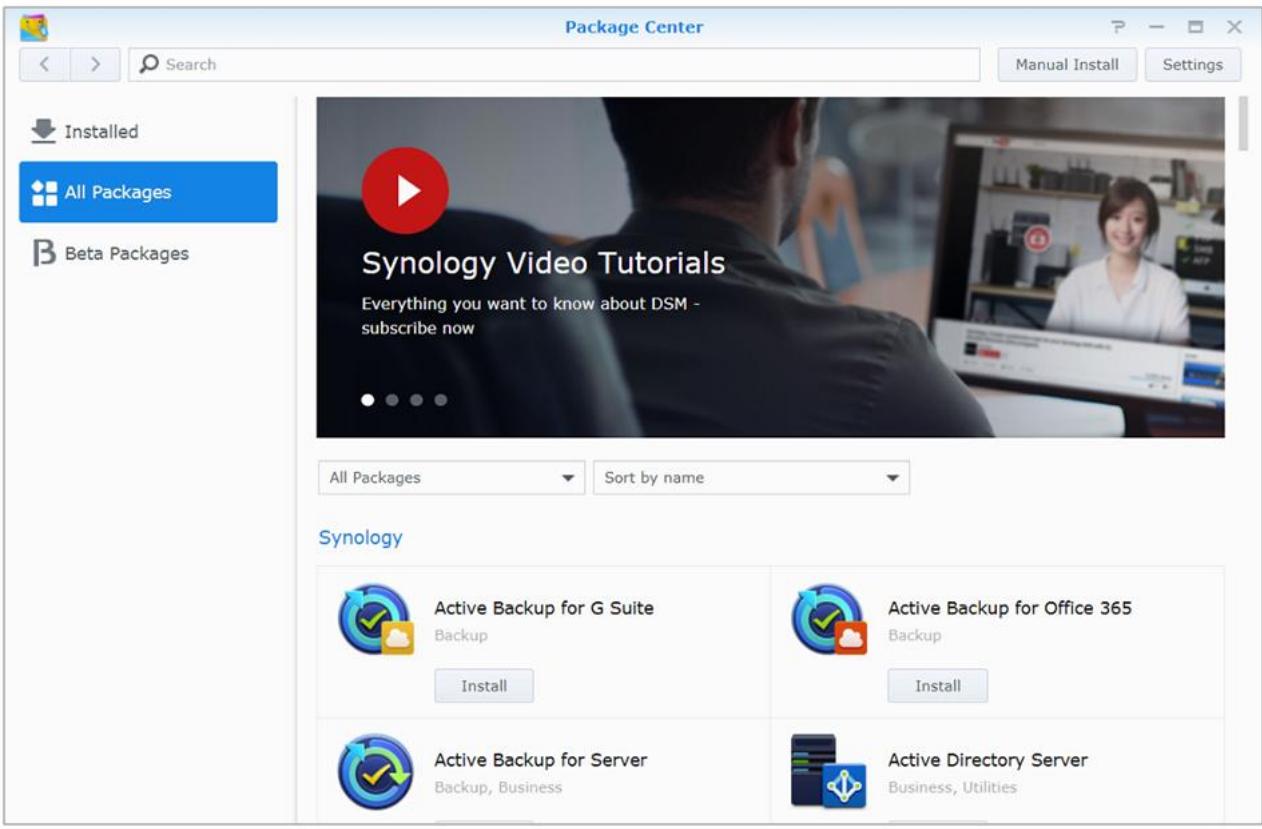
Task: Click the Installed download icon in the sidebar
Action: tap(47, 130)
